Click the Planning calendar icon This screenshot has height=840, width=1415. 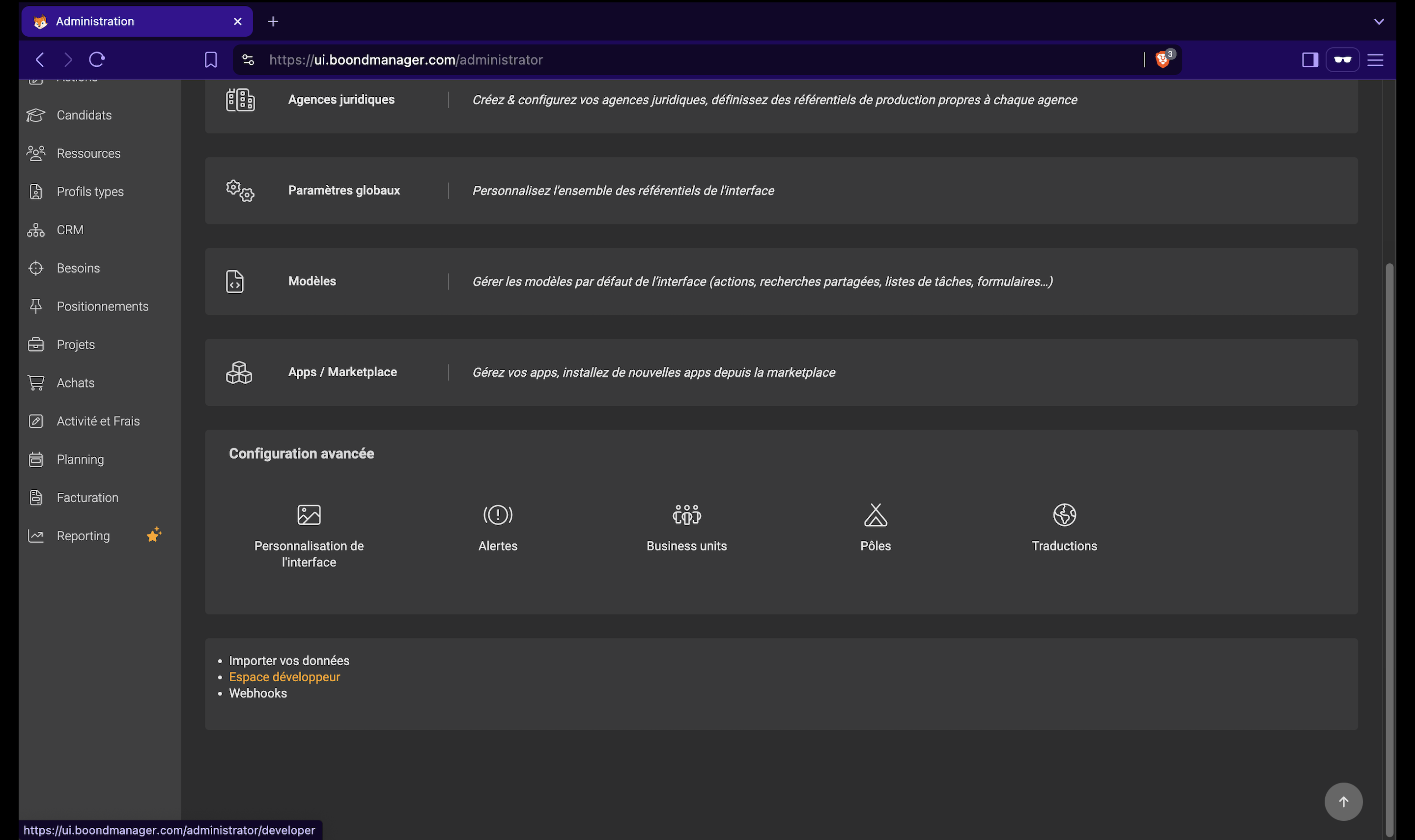point(36,459)
